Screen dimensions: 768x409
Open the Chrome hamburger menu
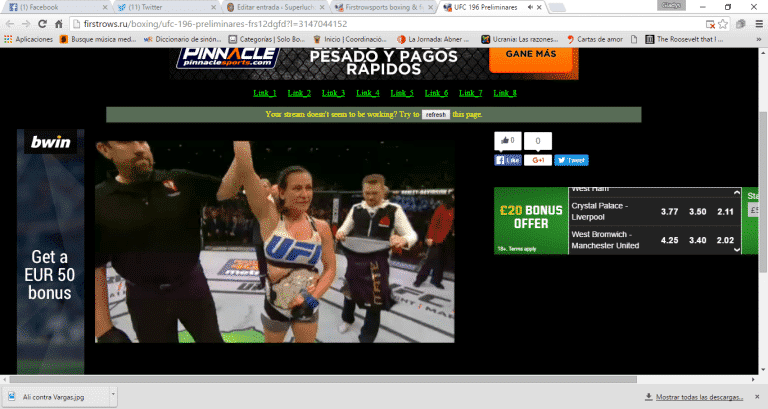759,24
